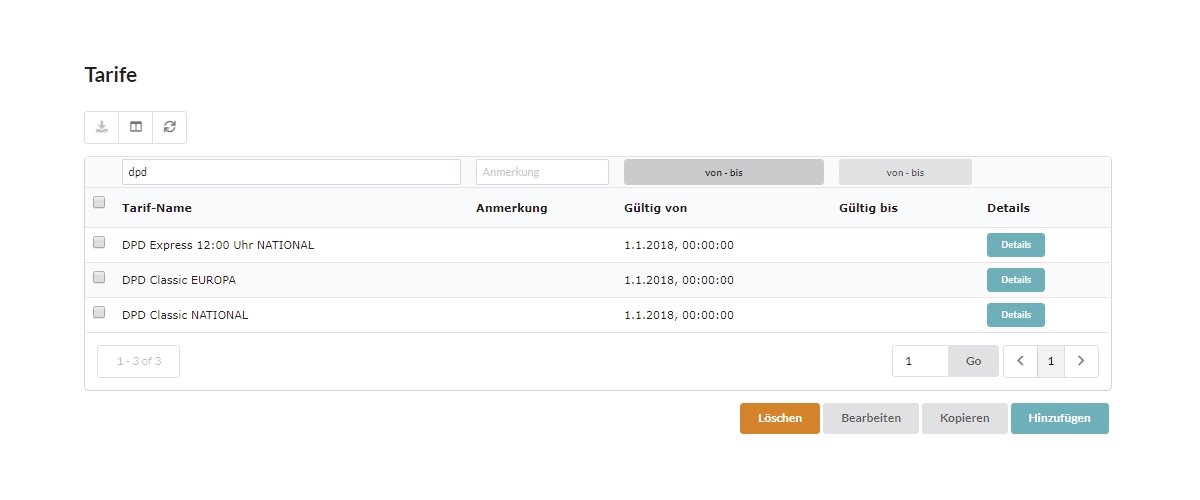Viewport: 1200px width, 500px height.
Task: Go to the previous page arrow
Action: tap(1020, 361)
